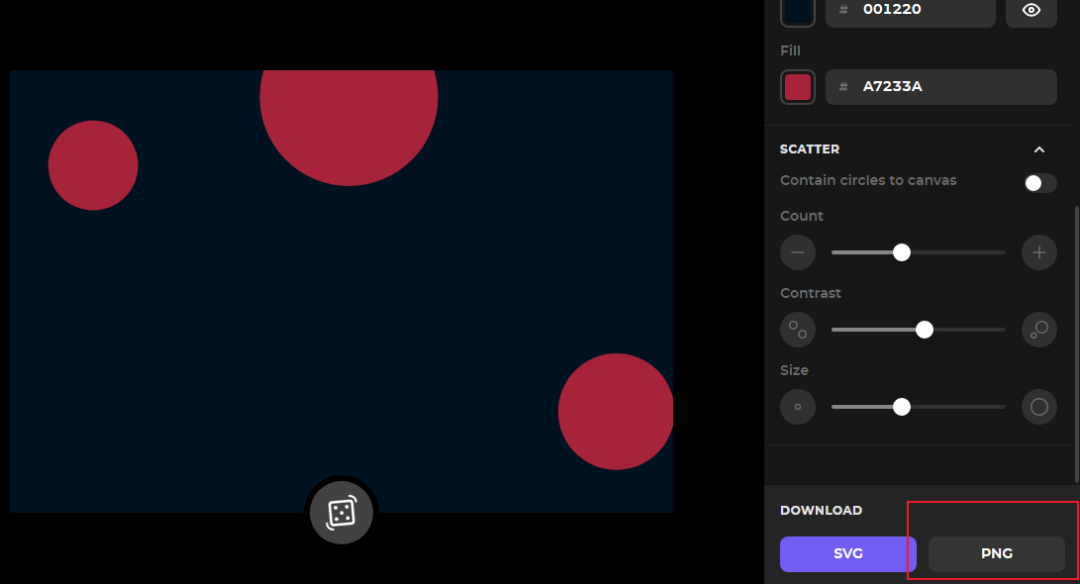This screenshot has height=584, width=1080.
Task: Download the image as SVG
Action: 847,554
